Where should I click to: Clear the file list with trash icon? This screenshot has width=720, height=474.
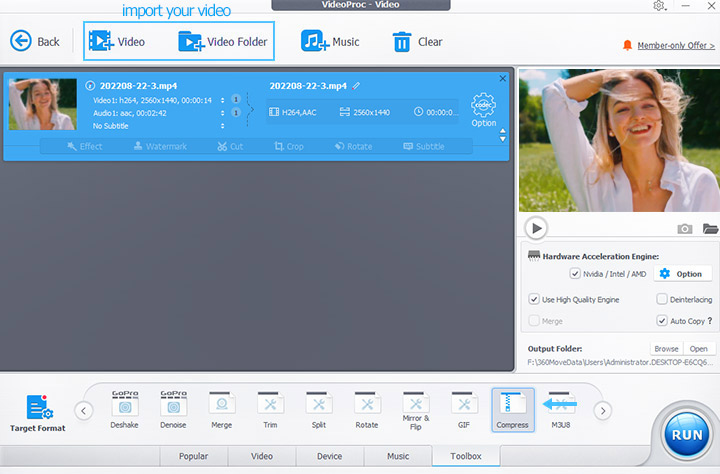pyautogui.click(x=417, y=41)
